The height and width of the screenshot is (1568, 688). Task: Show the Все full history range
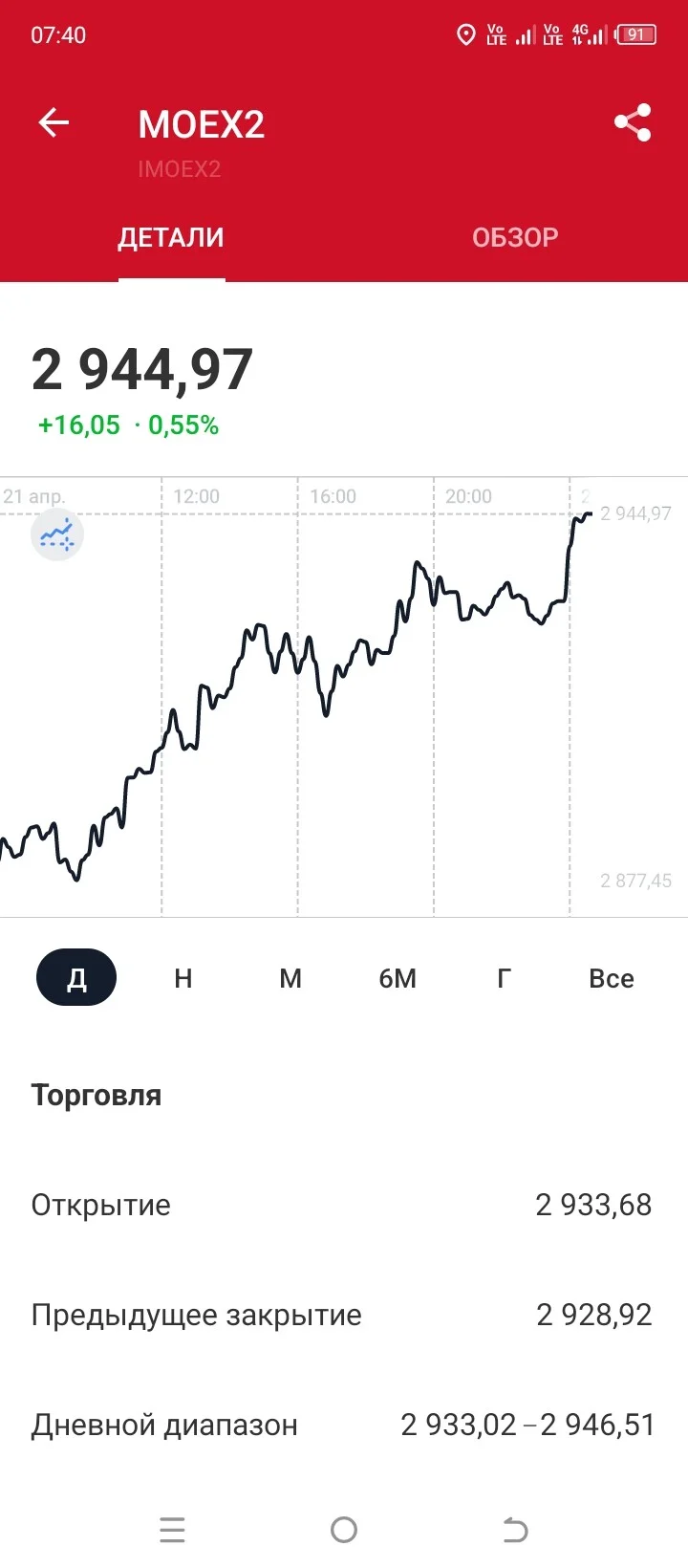tap(612, 978)
